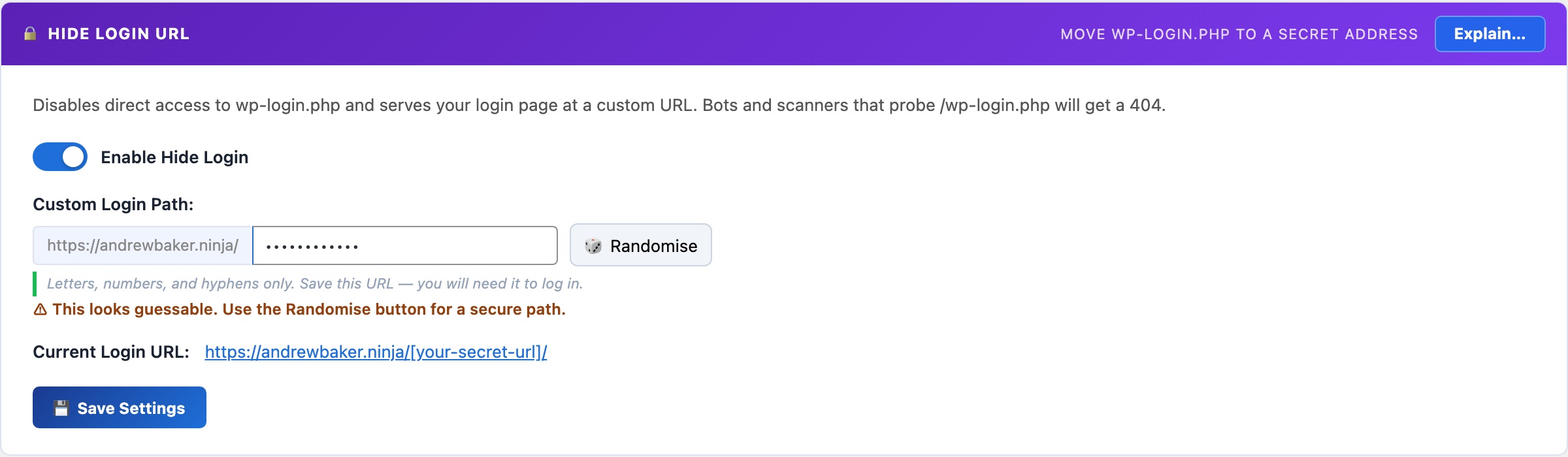
Task: Click the https://andrewbaker.ninja/ URL prefix
Action: [142, 245]
